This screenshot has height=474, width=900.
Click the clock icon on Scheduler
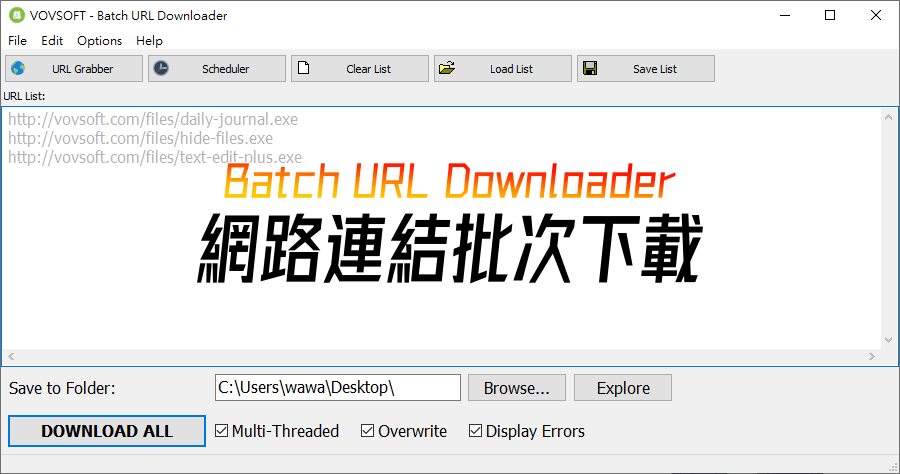tap(161, 68)
